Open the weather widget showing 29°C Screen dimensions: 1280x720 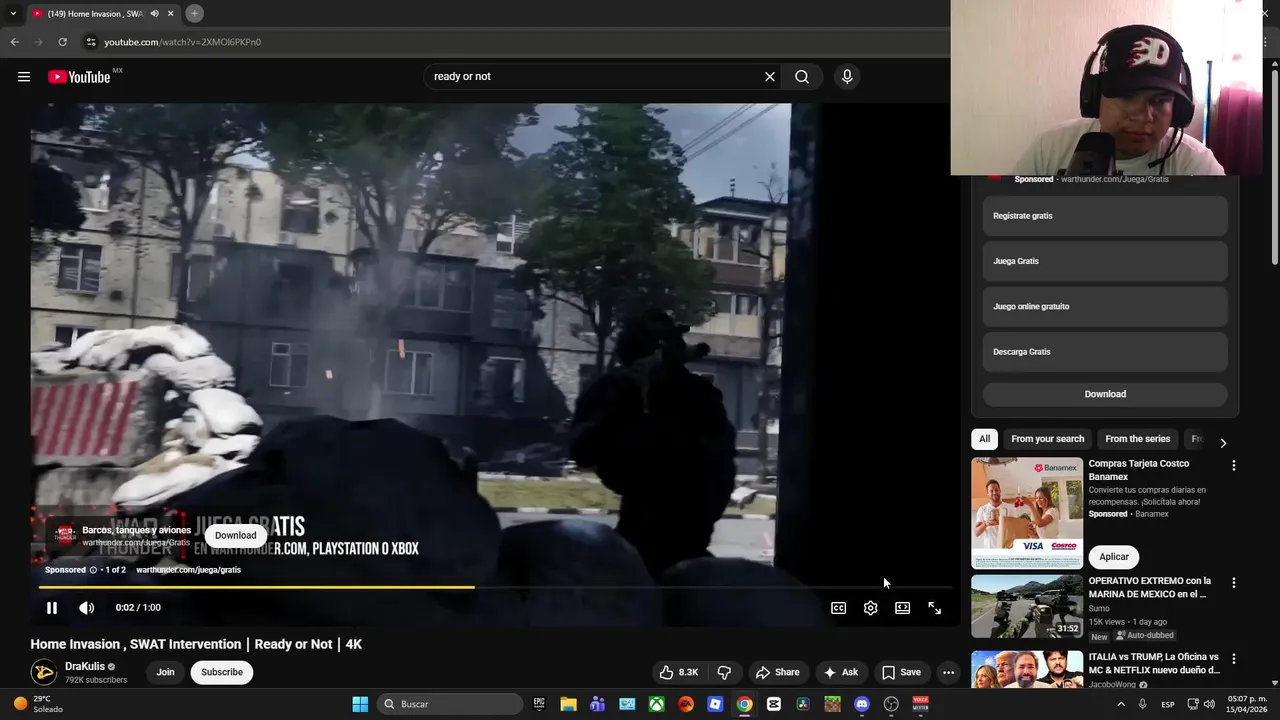click(40, 704)
